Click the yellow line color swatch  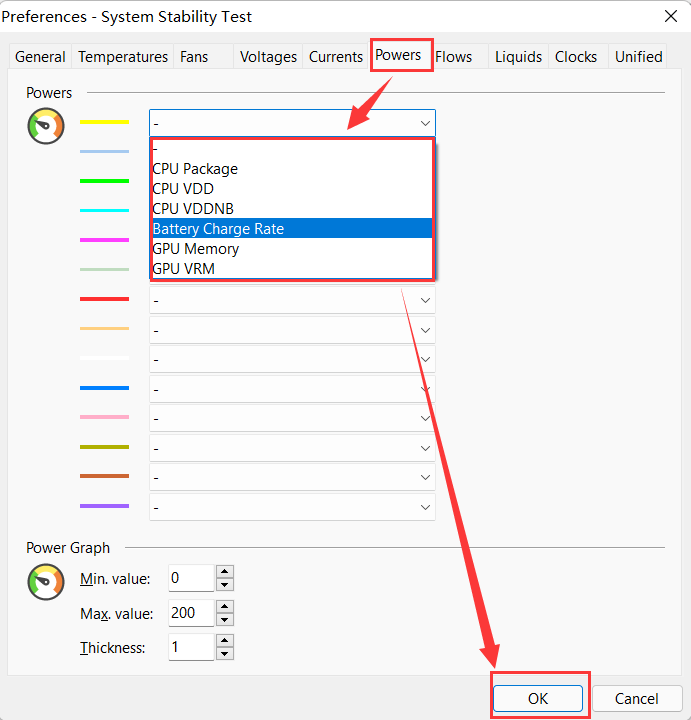104,122
